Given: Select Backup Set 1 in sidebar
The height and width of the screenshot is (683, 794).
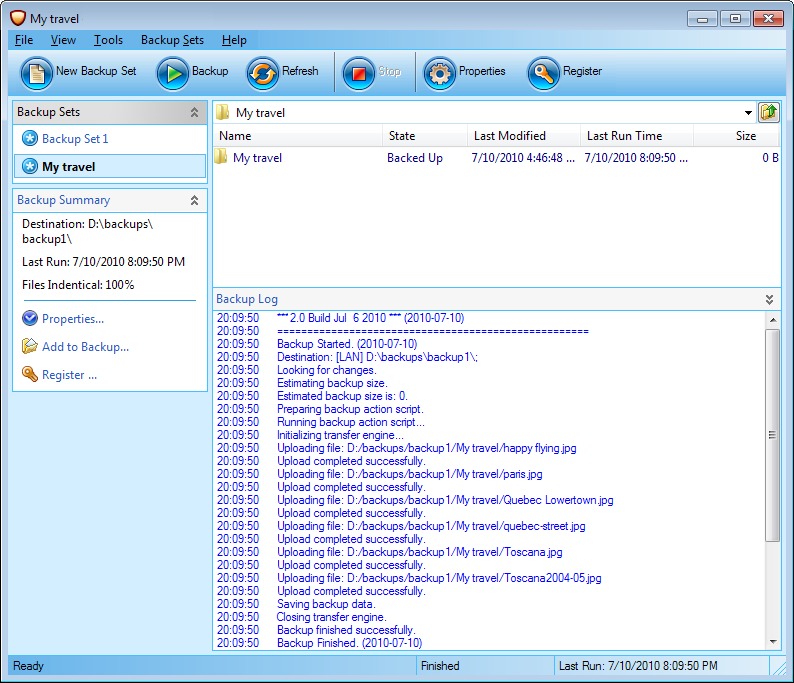Looking at the screenshot, I should (x=75, y=139).
